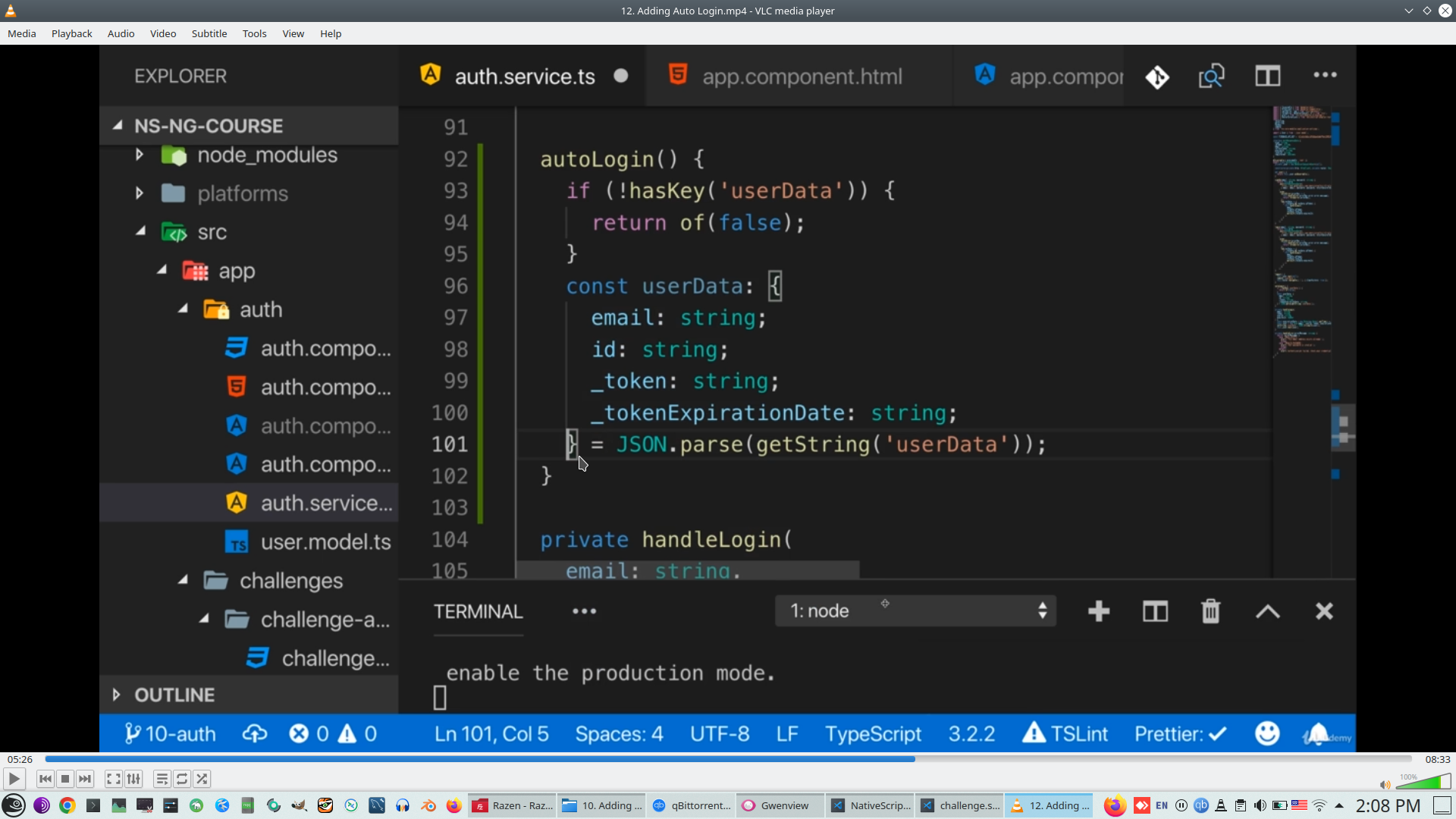The image size is (1456, 819).
Task: Expand the OUTLINE section
Action: pyautogui.click(x=117, y=695)
